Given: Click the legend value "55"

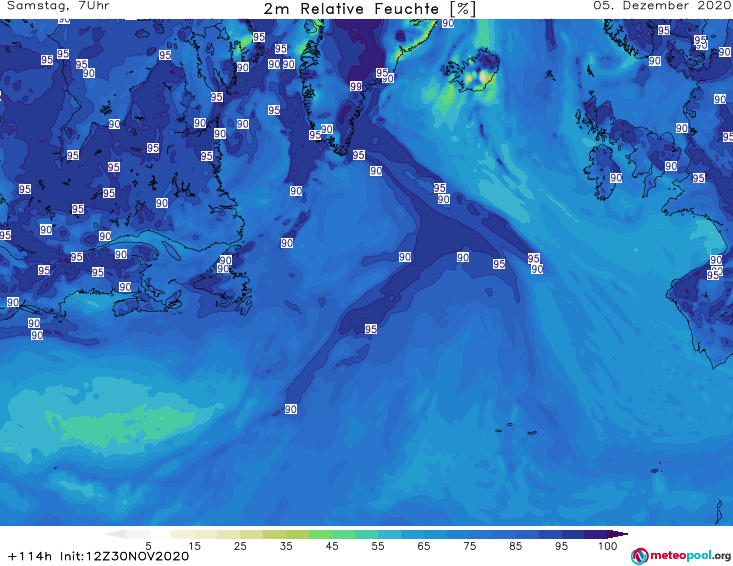Looking at the screenshot, I should point(378,546).
